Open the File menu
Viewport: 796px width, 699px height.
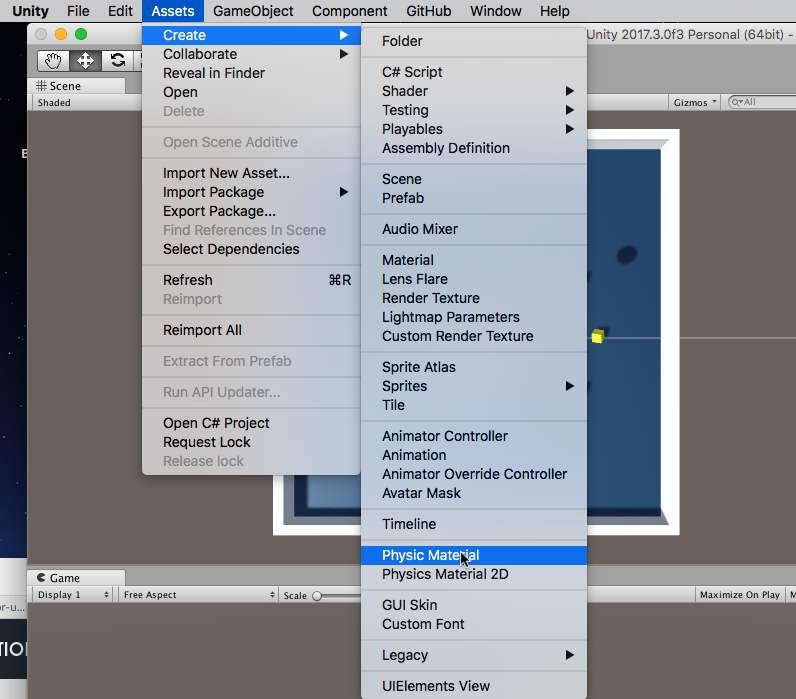(78, 11)
